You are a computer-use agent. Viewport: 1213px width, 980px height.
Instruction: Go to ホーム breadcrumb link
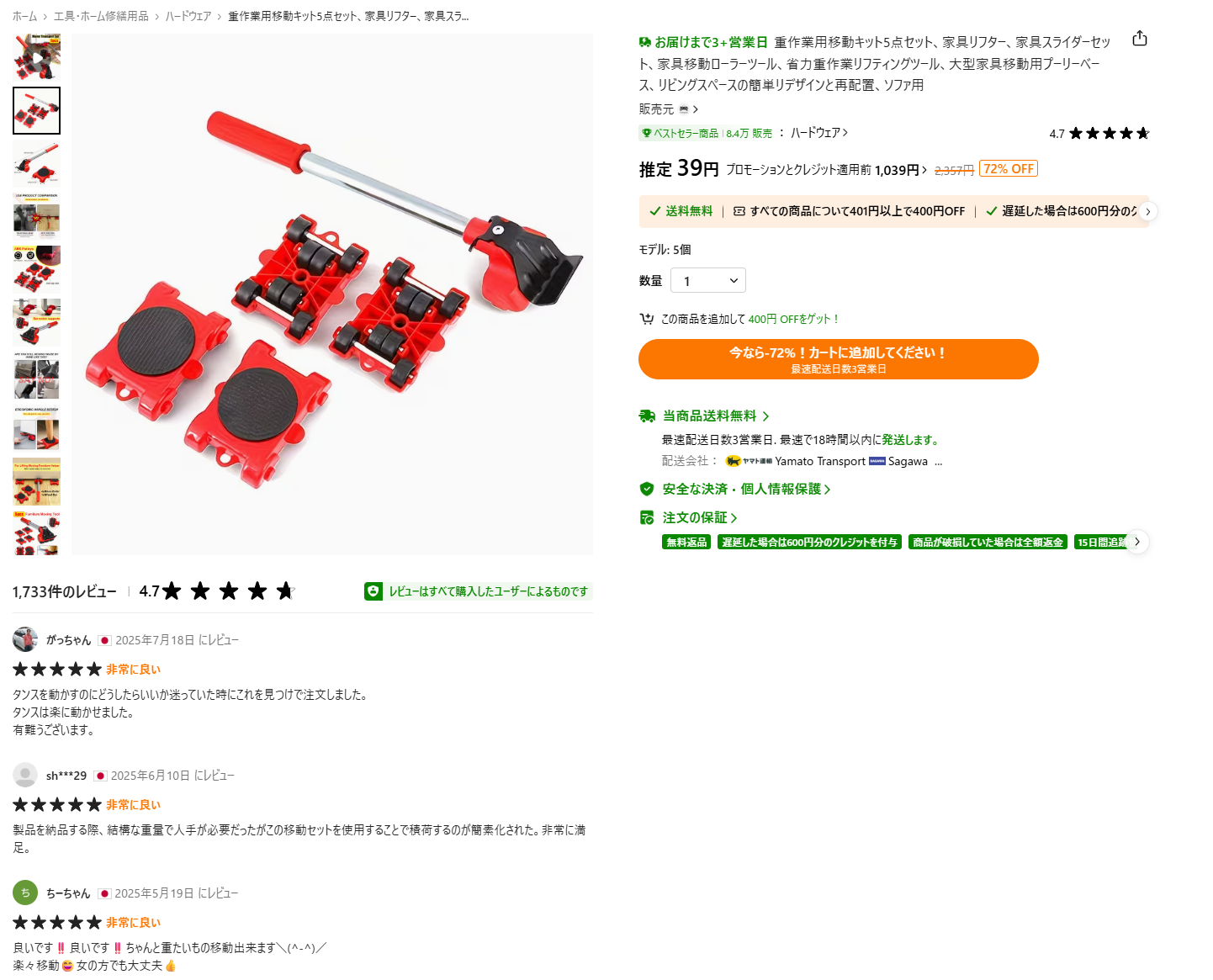24,16
